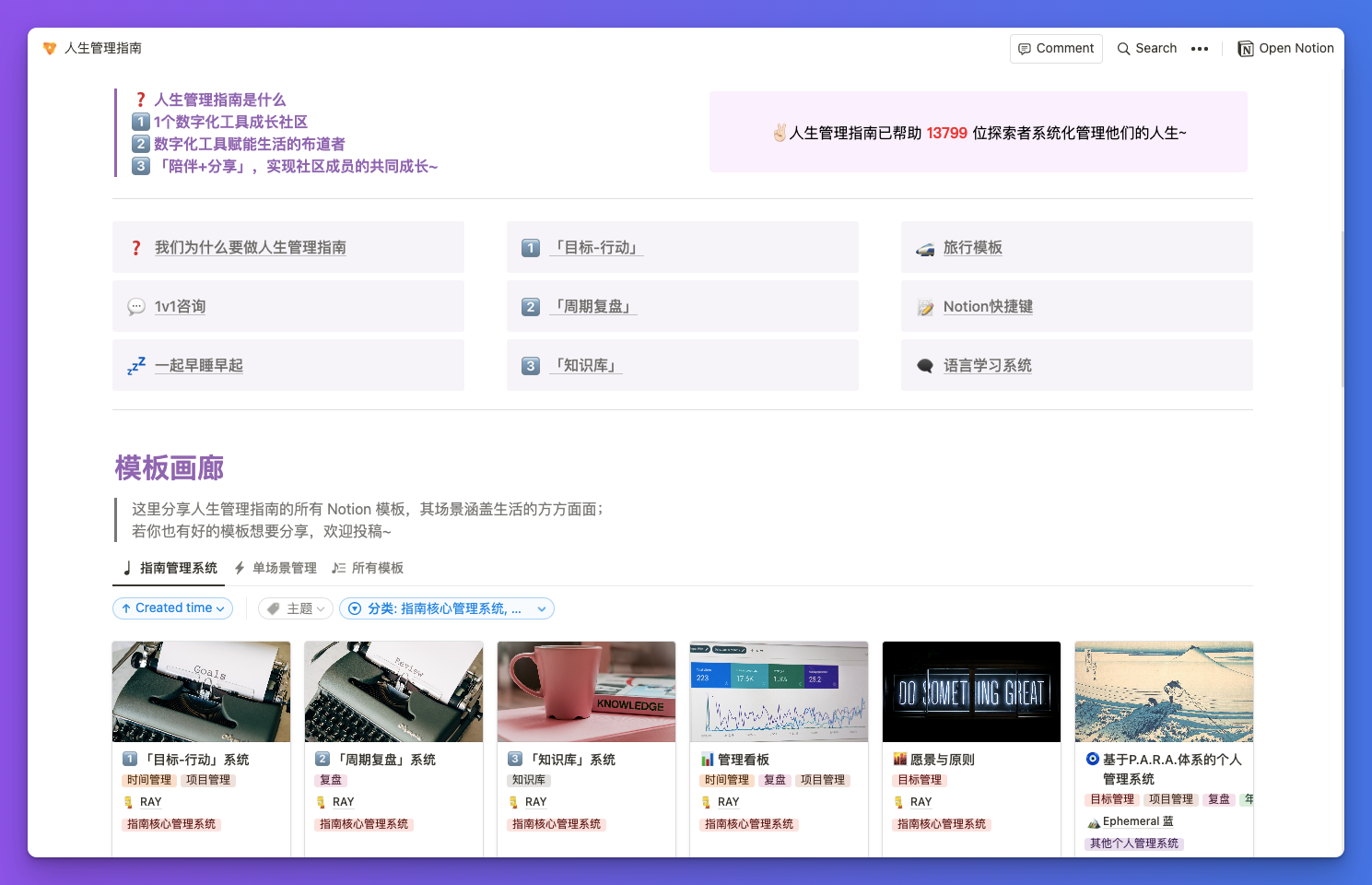The width and height of the screenshot is (1372, 885).
Task: Open the Search feature in the top bar
Action: pyautogui.click(x=1146, y=48)
